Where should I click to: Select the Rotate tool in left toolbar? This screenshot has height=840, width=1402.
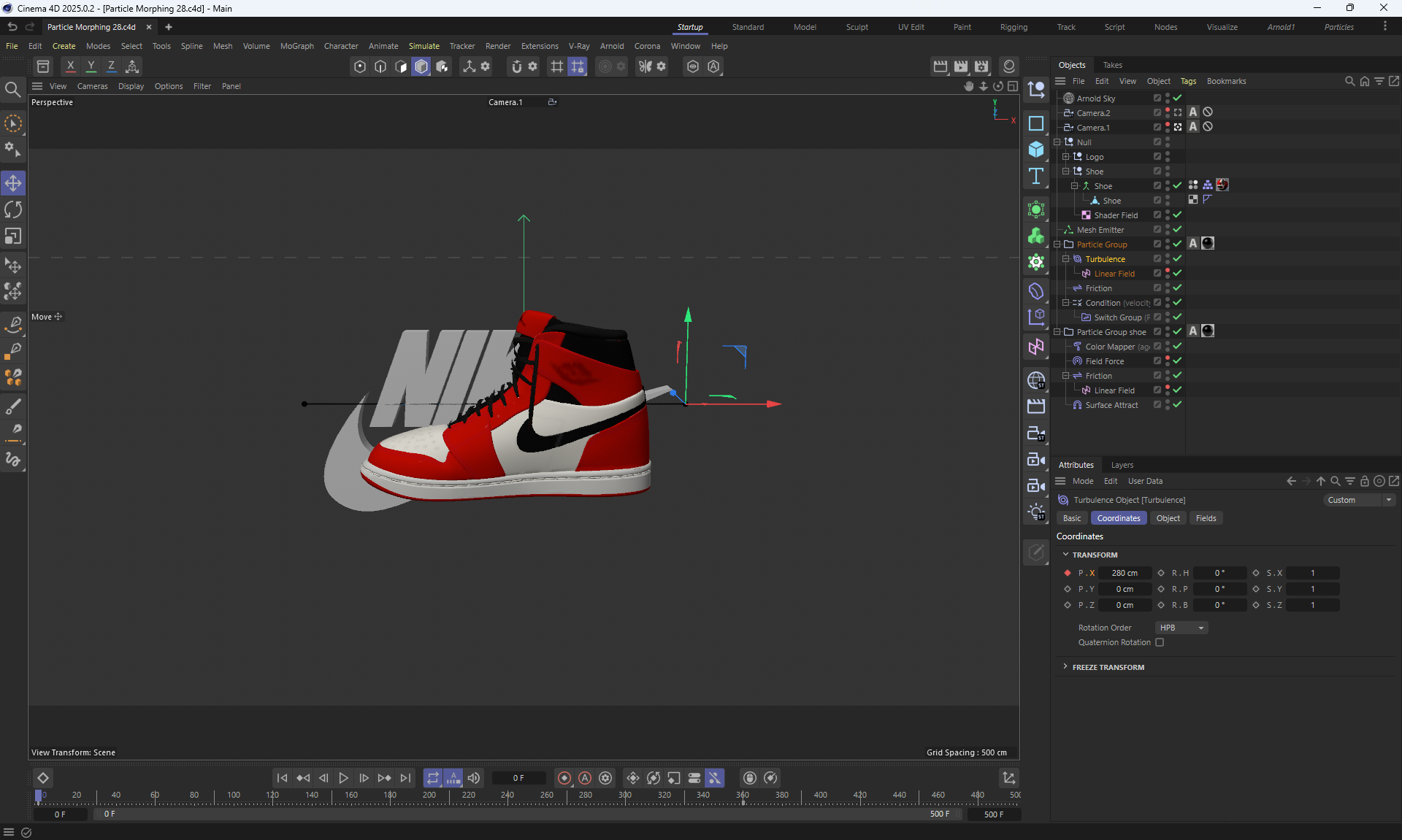tap(13, 210)
